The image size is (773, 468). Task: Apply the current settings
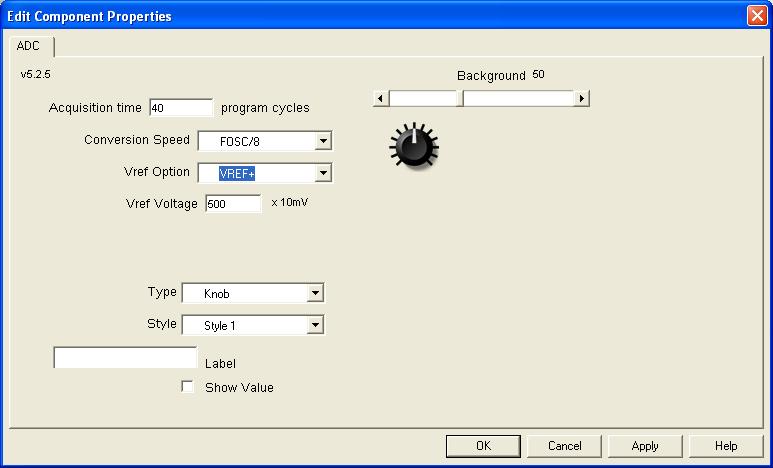(x=645, y=446)
